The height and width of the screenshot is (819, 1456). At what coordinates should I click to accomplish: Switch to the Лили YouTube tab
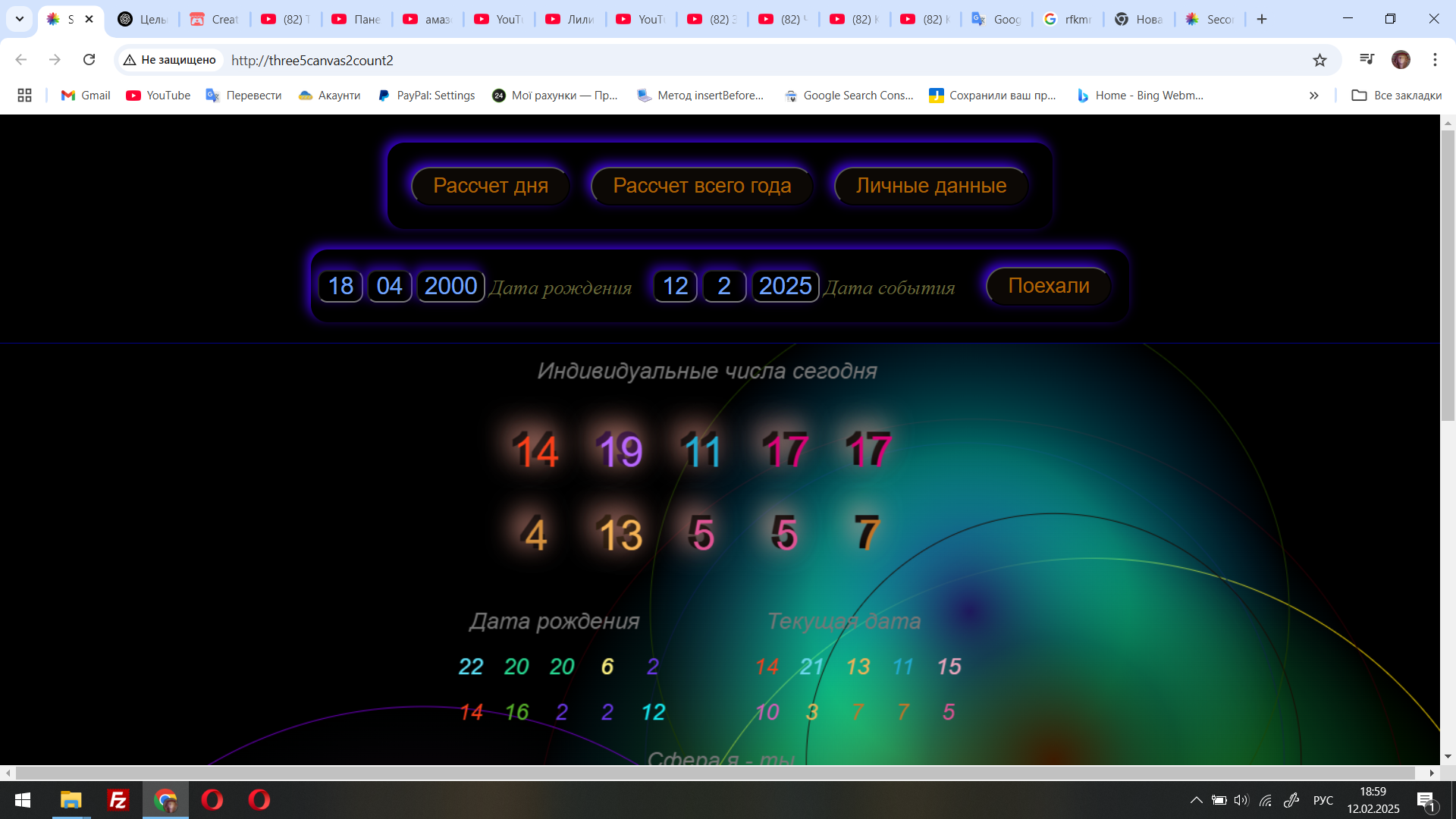[571, 19]
